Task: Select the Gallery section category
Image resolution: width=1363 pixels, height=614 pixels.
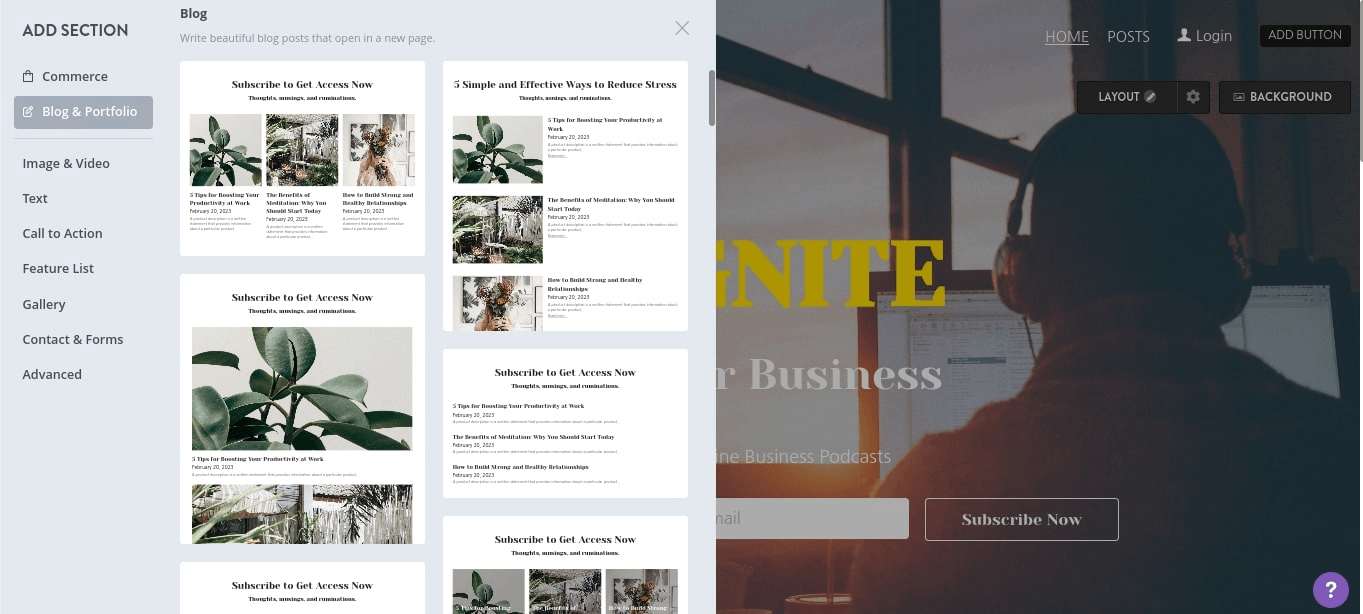Action: pos(44,304)
